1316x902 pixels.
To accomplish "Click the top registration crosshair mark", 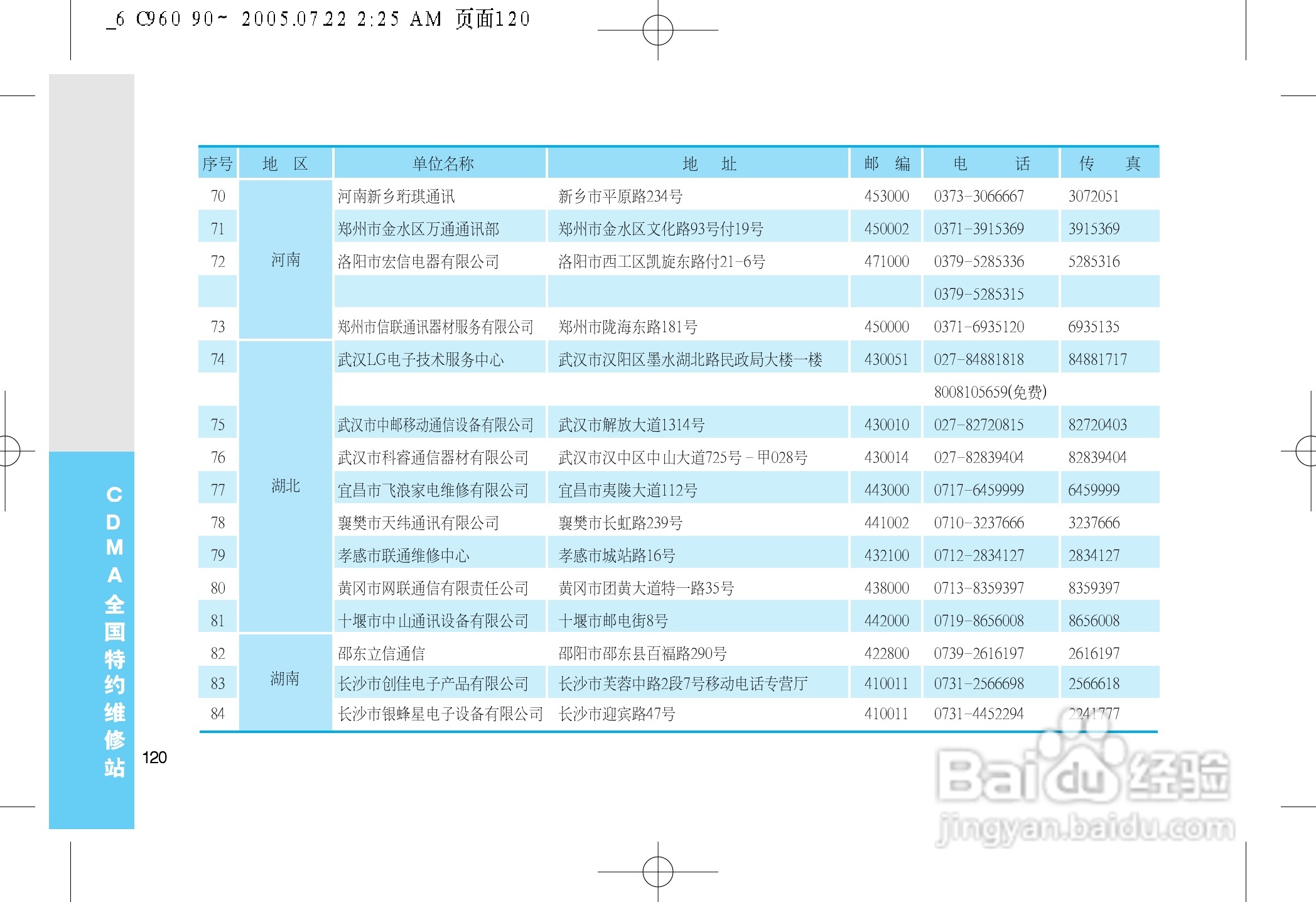I will tap(657, 30).
